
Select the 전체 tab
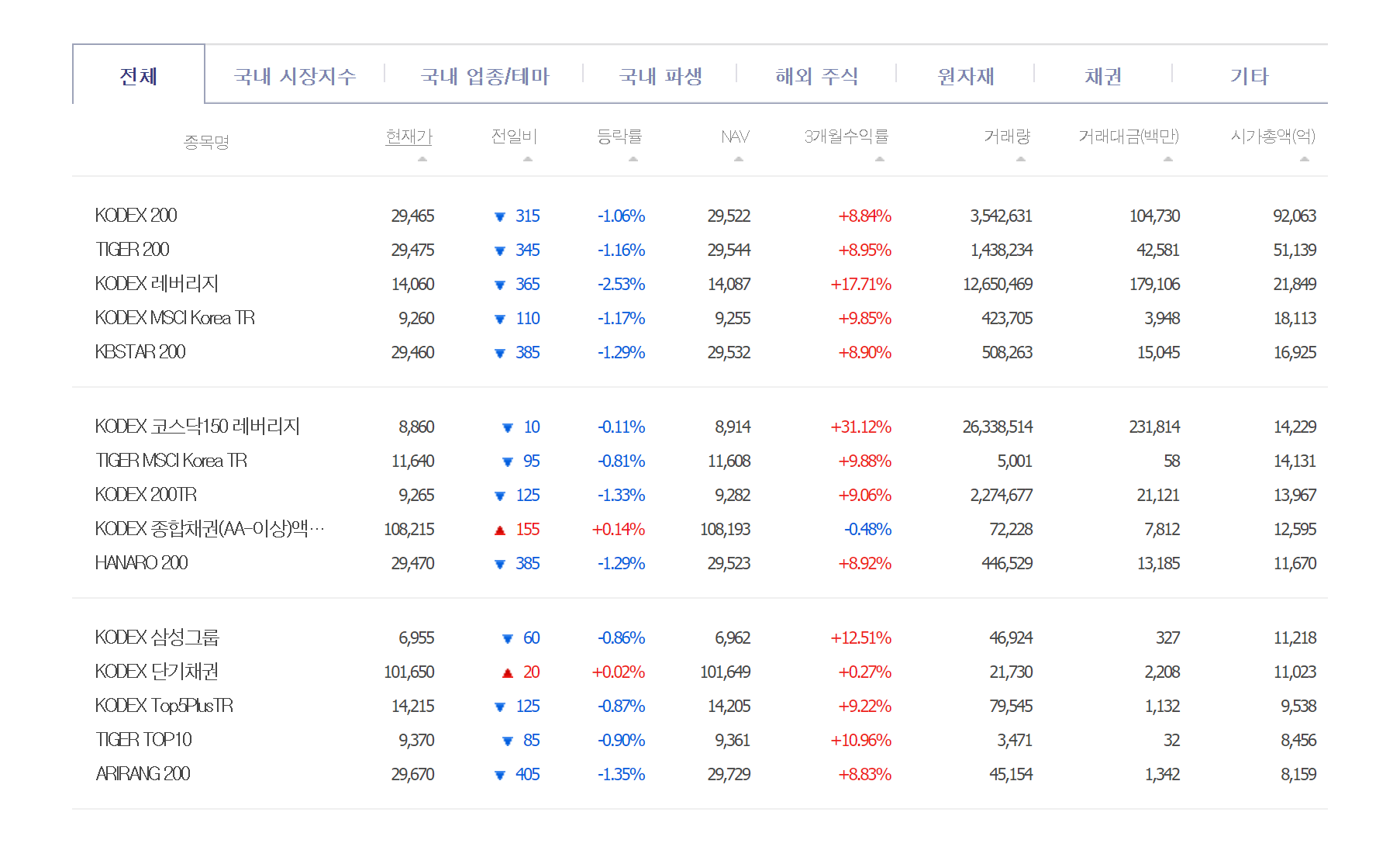139,75
